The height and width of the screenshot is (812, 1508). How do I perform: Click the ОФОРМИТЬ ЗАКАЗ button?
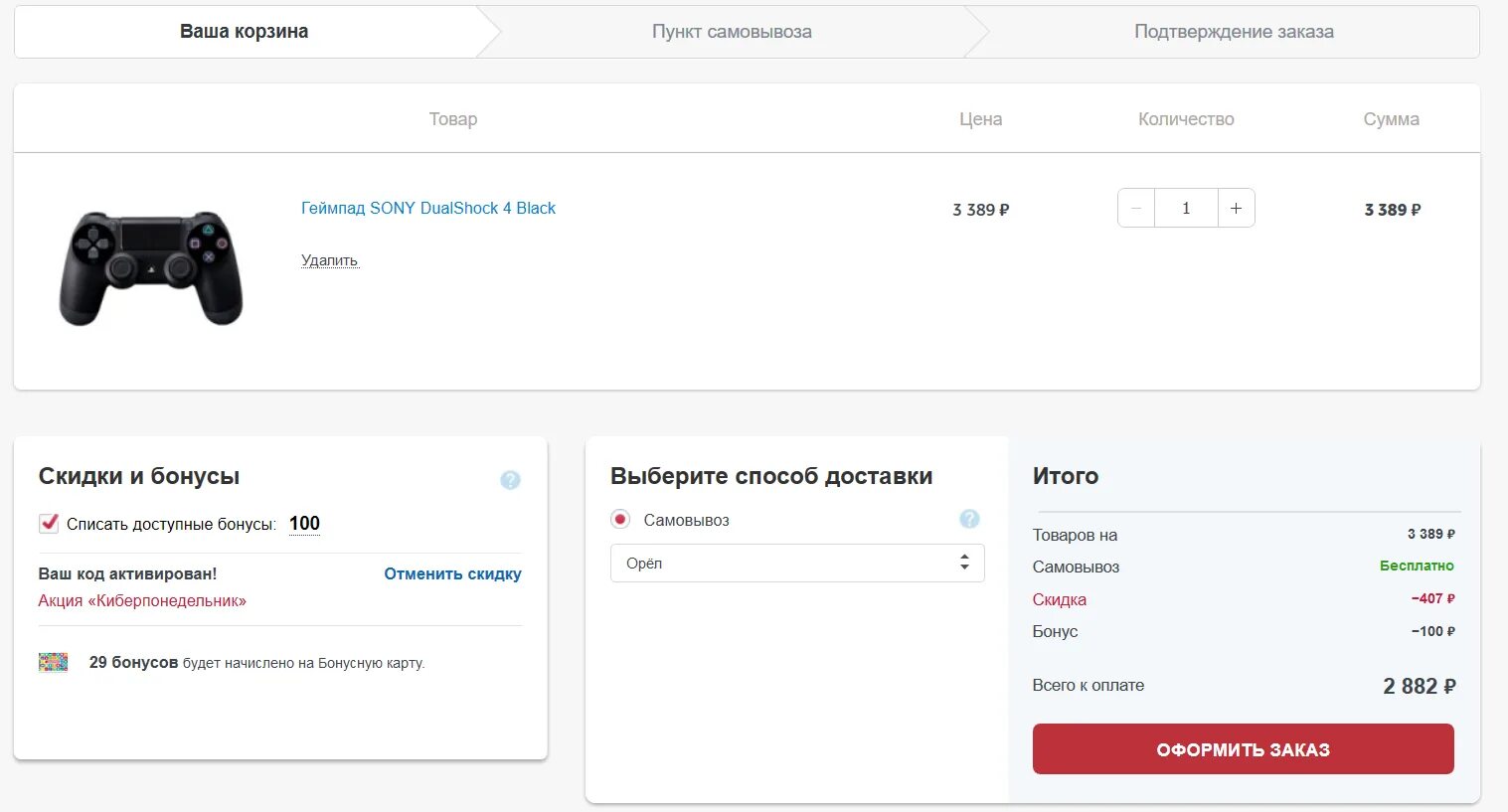pos(1243,749)
